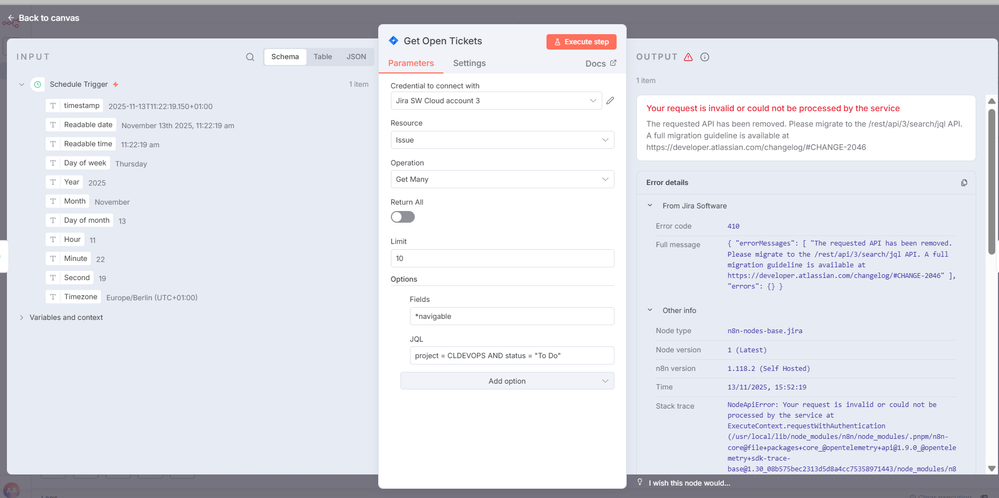Click the output info circle icon
The height and width of the screenshot is (498, 999).
[x=705, y=57]
